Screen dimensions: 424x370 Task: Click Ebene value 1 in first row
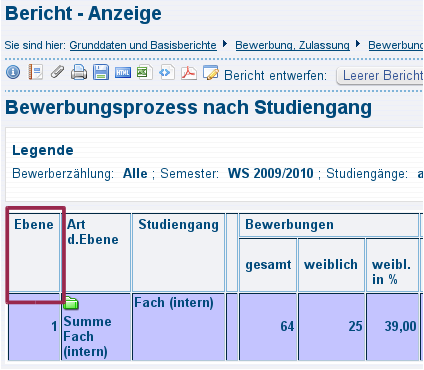(x=54, y=326)
